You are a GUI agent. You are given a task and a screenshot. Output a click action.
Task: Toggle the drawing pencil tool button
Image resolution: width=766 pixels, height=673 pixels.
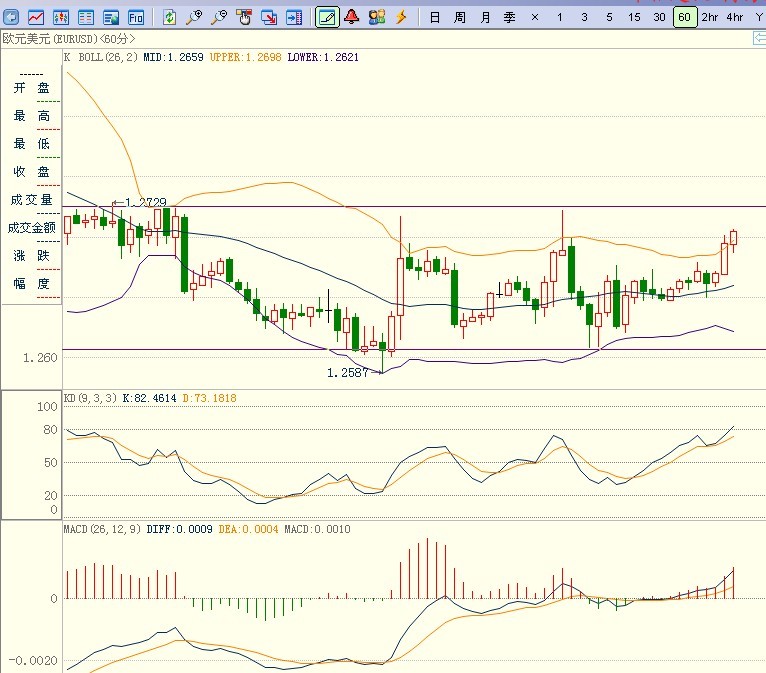click(x=327, y=17)
